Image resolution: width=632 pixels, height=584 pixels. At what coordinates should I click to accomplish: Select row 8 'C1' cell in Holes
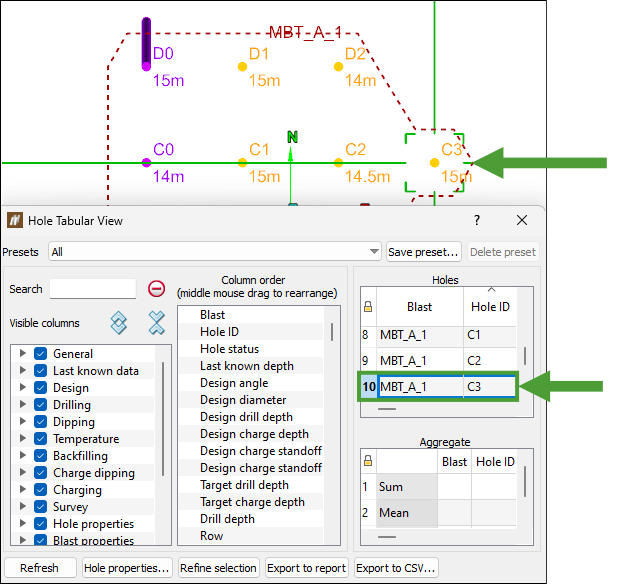pos(490,335)
